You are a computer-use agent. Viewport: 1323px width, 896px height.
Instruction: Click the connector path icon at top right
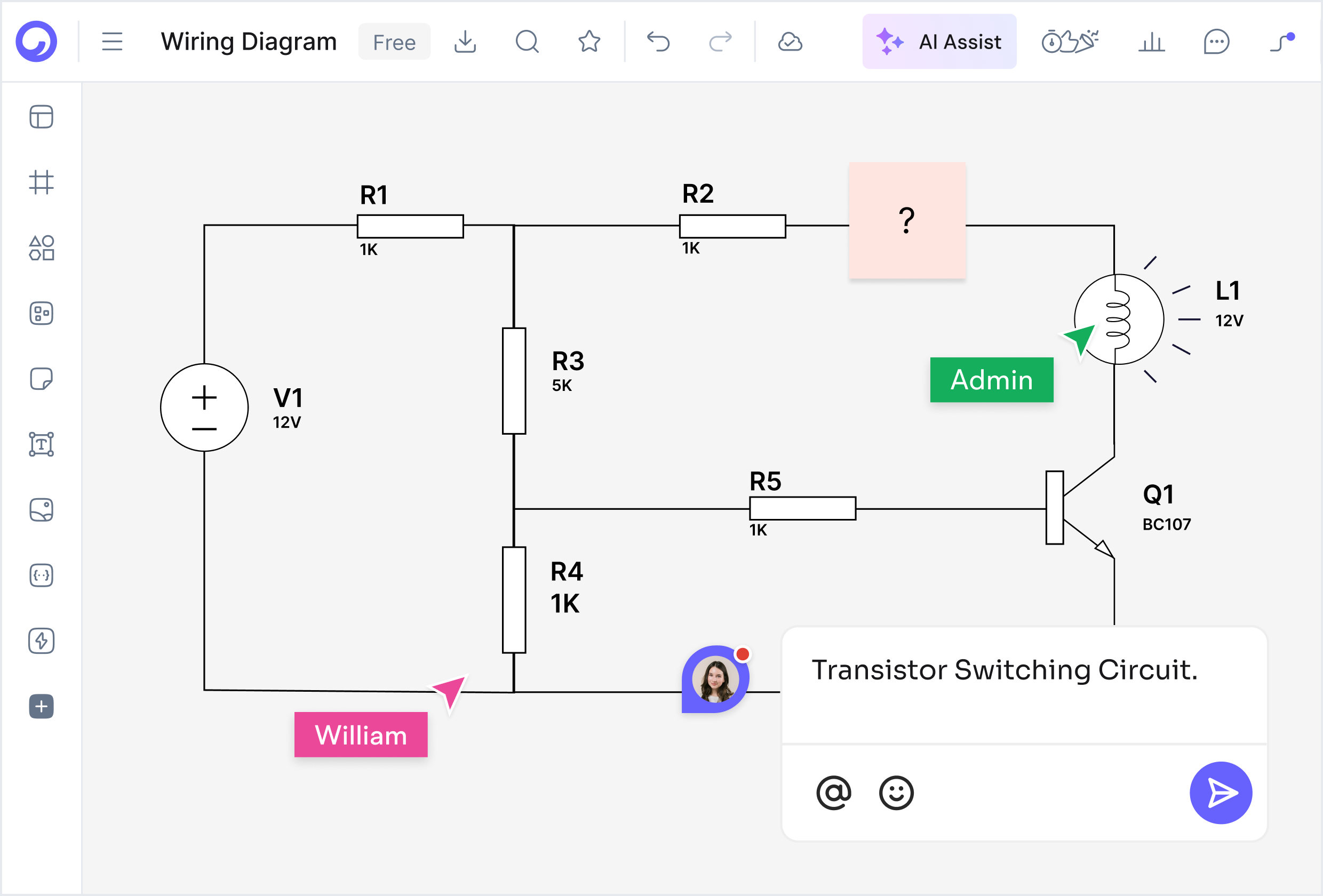[x=1282, y=42]
